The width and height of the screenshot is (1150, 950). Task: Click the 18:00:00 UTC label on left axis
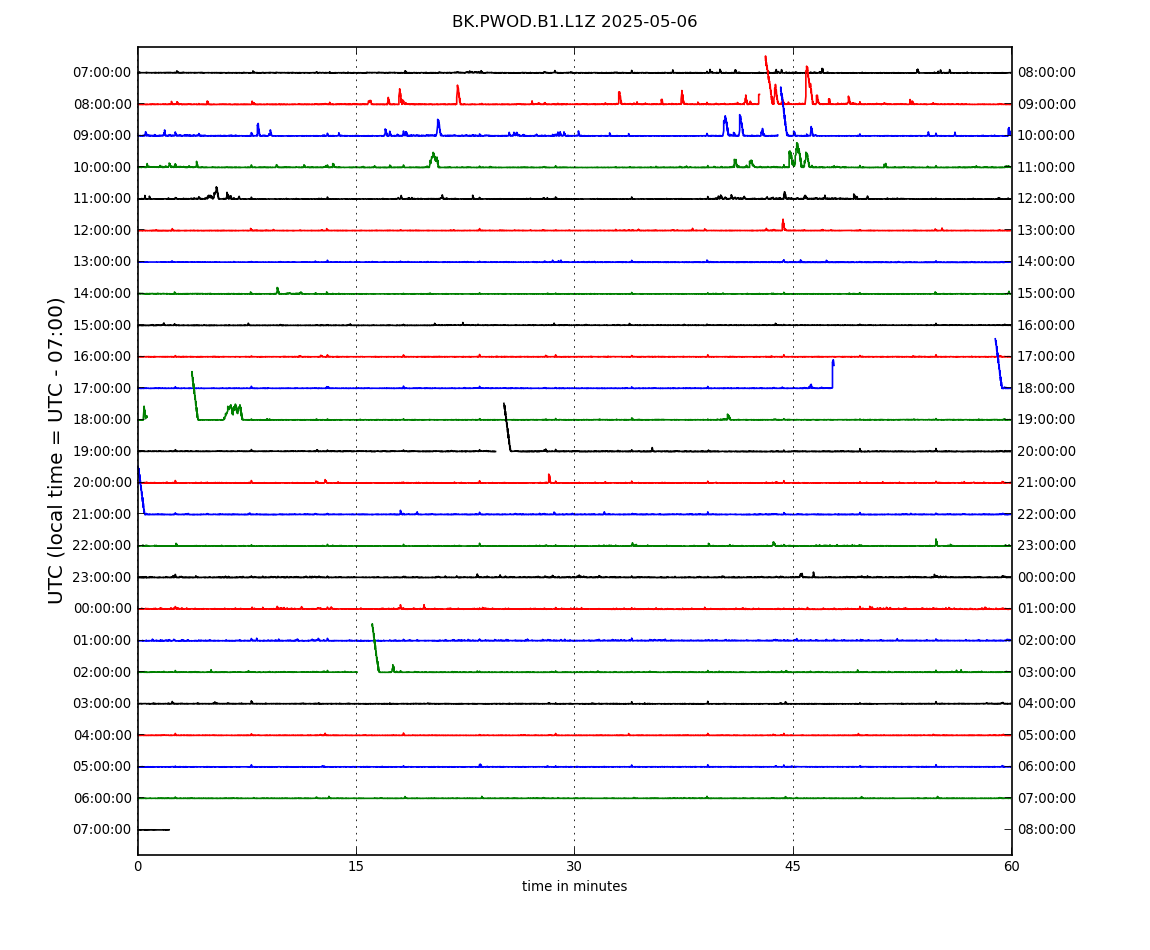pos(102,420)
